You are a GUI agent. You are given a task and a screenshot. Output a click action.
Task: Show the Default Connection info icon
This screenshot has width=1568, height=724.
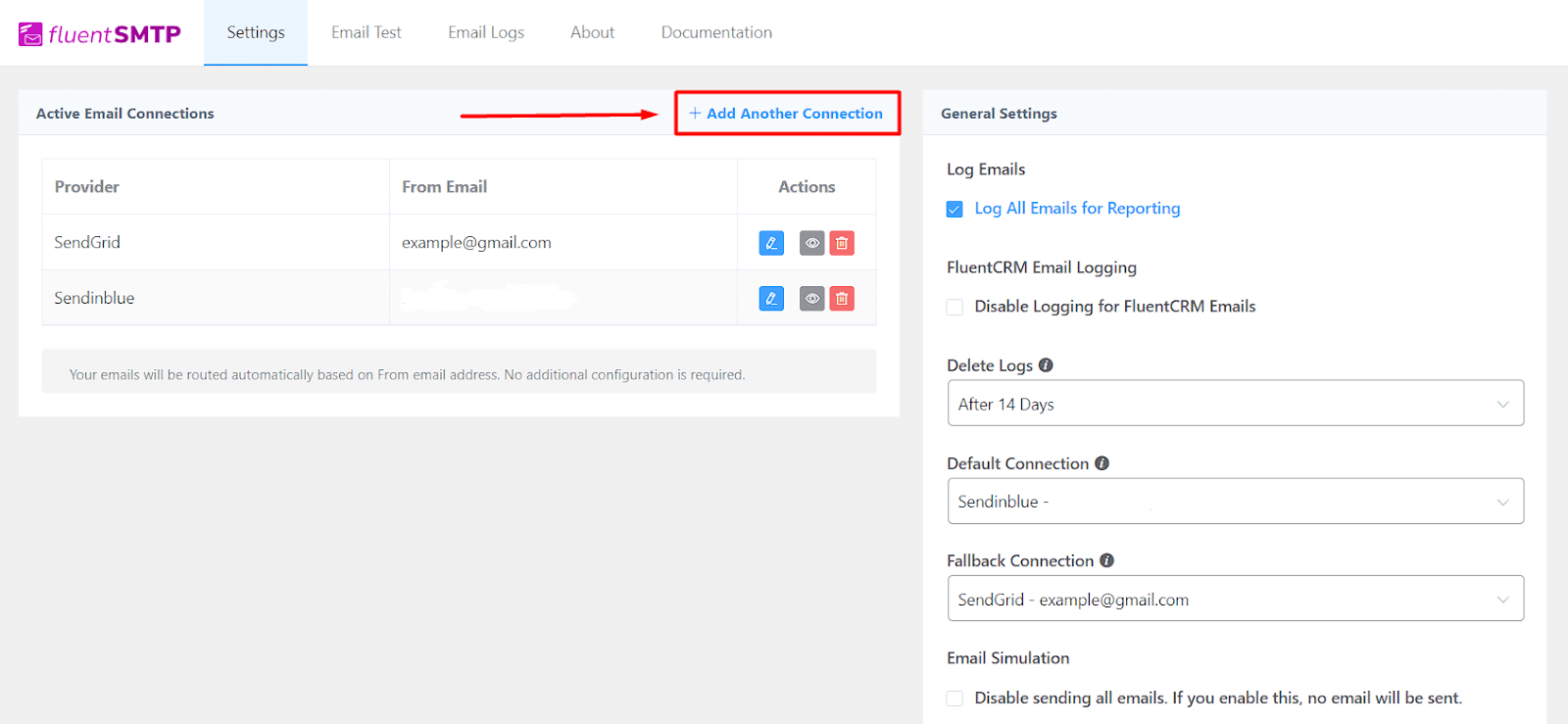[1102, 463]
